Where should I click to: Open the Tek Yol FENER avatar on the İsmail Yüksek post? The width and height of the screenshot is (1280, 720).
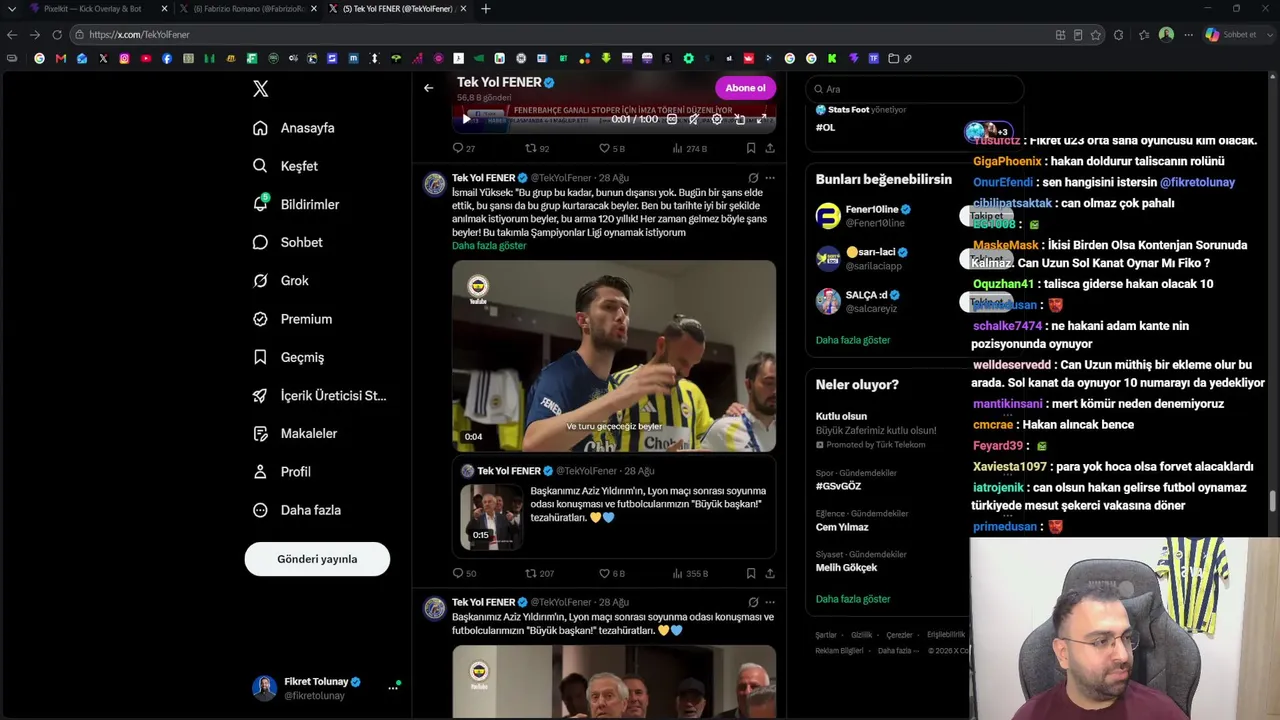pos(434,184)
